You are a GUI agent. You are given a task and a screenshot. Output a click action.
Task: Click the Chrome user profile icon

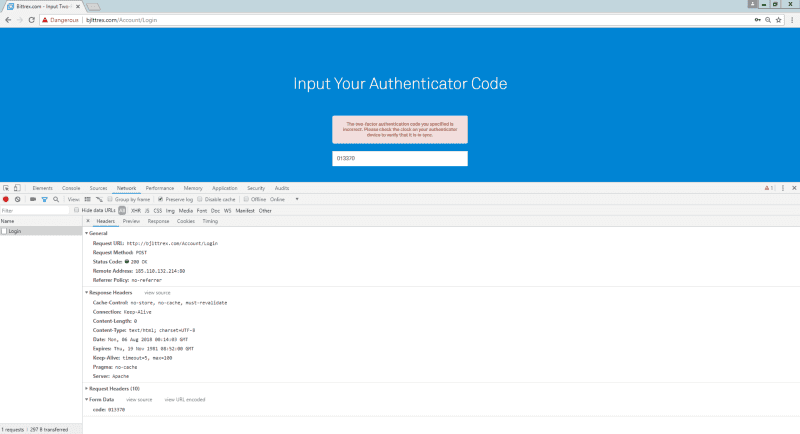coord(753,4)
